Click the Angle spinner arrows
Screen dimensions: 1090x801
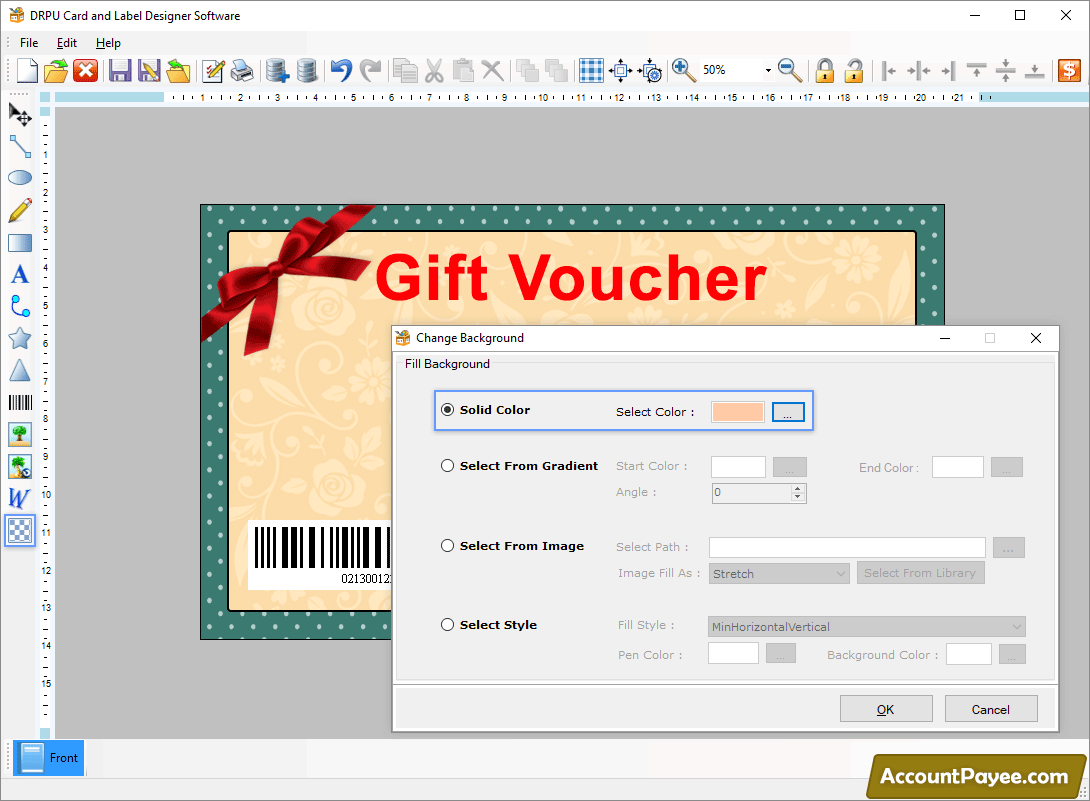[798, 493]
